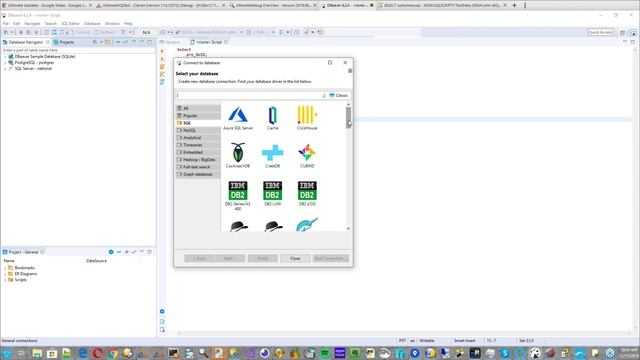Viewport: 640px width, 360px height.
Task: Click the table name filter field in the navigator
Action: click(x=78, y=50)
